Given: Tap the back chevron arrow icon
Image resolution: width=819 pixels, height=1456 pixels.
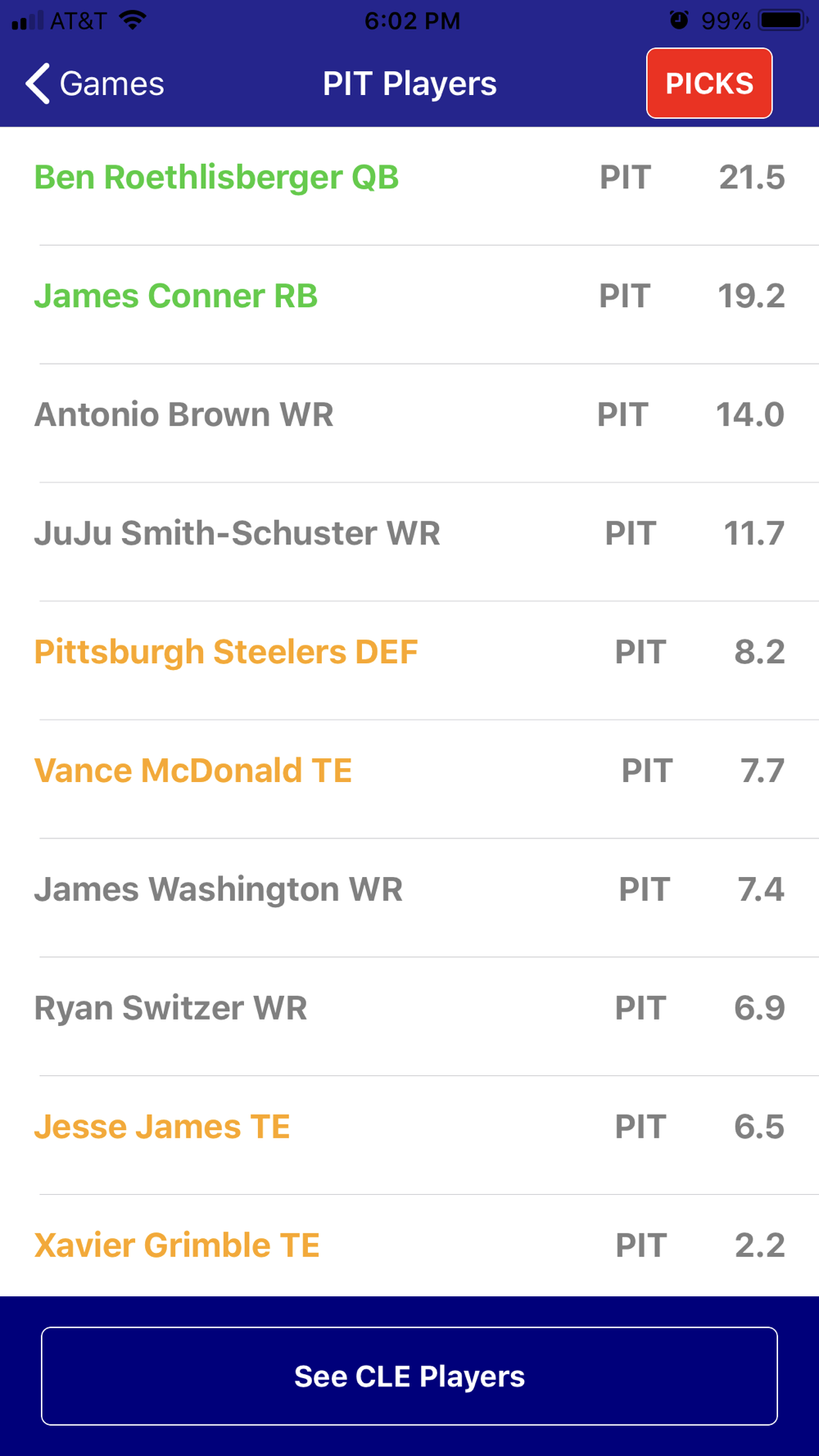Looking at the screenshot, I should point(38,84).
